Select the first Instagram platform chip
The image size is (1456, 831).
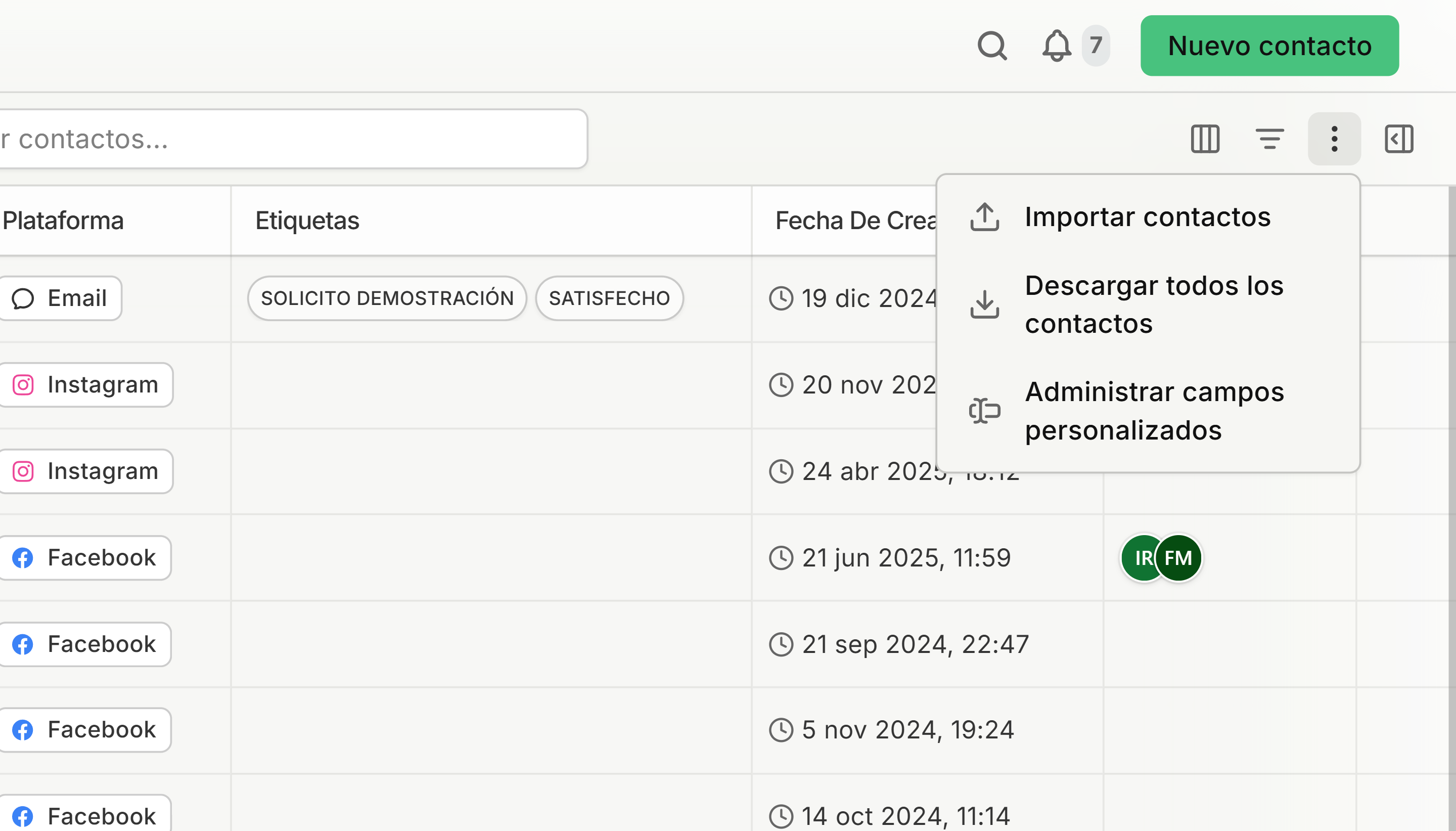click(86, 385)
